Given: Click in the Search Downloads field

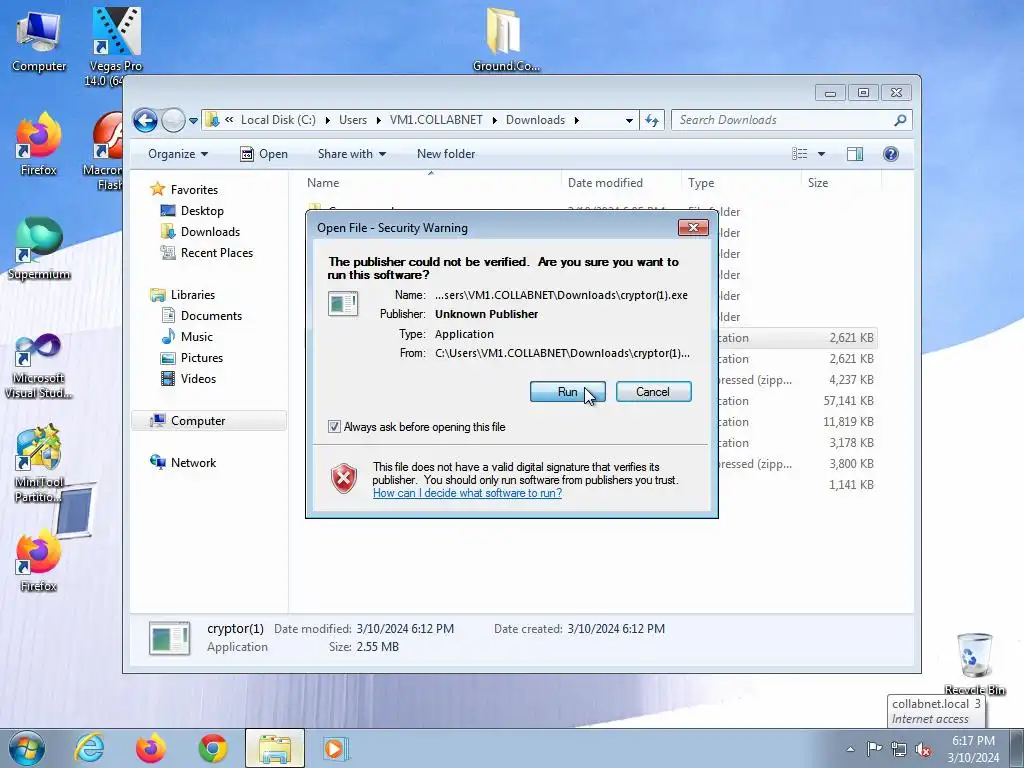Looking at the screenshot, I should (784, 120).
